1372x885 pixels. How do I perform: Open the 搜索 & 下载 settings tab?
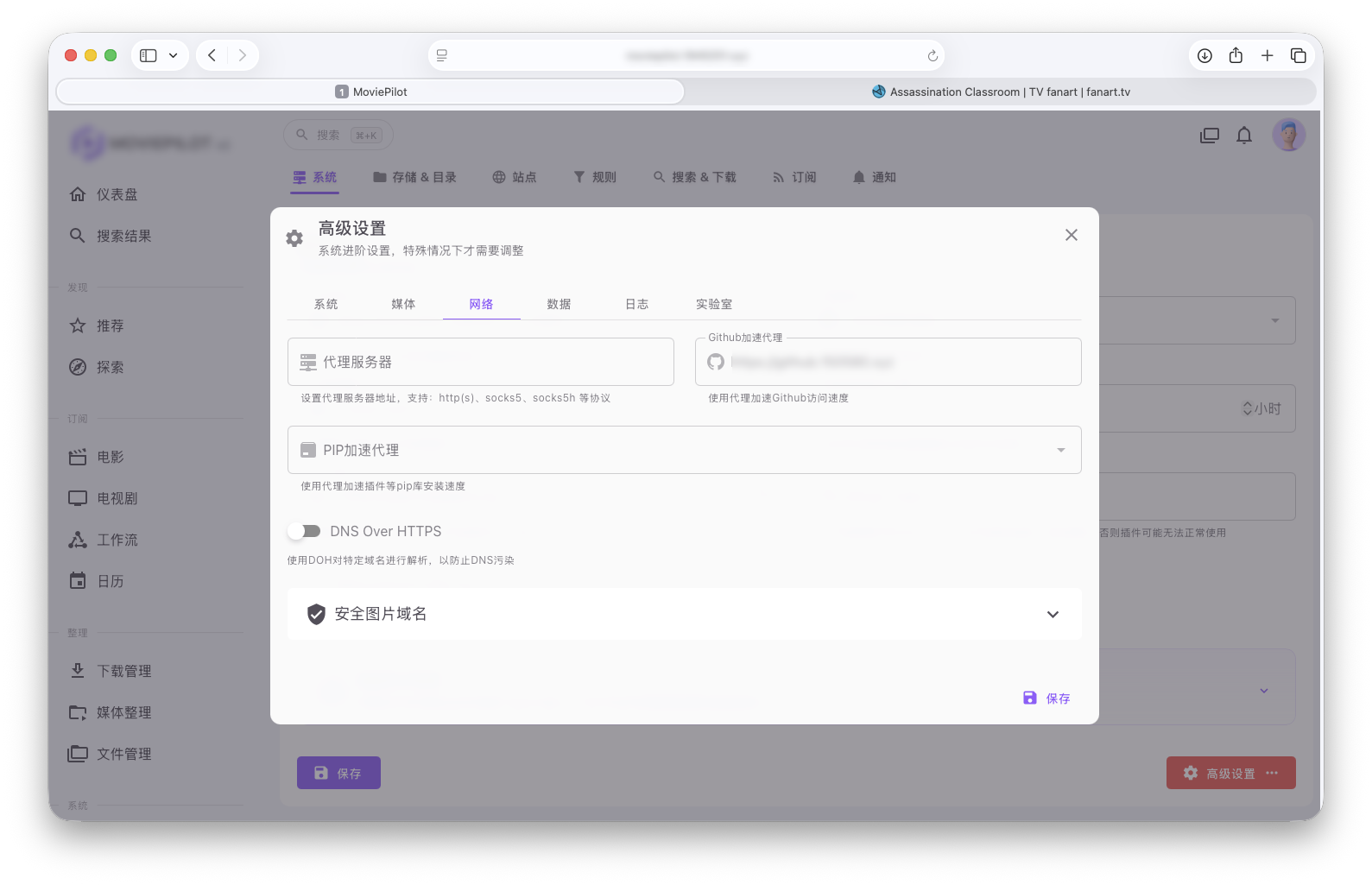tap(694, 177)
